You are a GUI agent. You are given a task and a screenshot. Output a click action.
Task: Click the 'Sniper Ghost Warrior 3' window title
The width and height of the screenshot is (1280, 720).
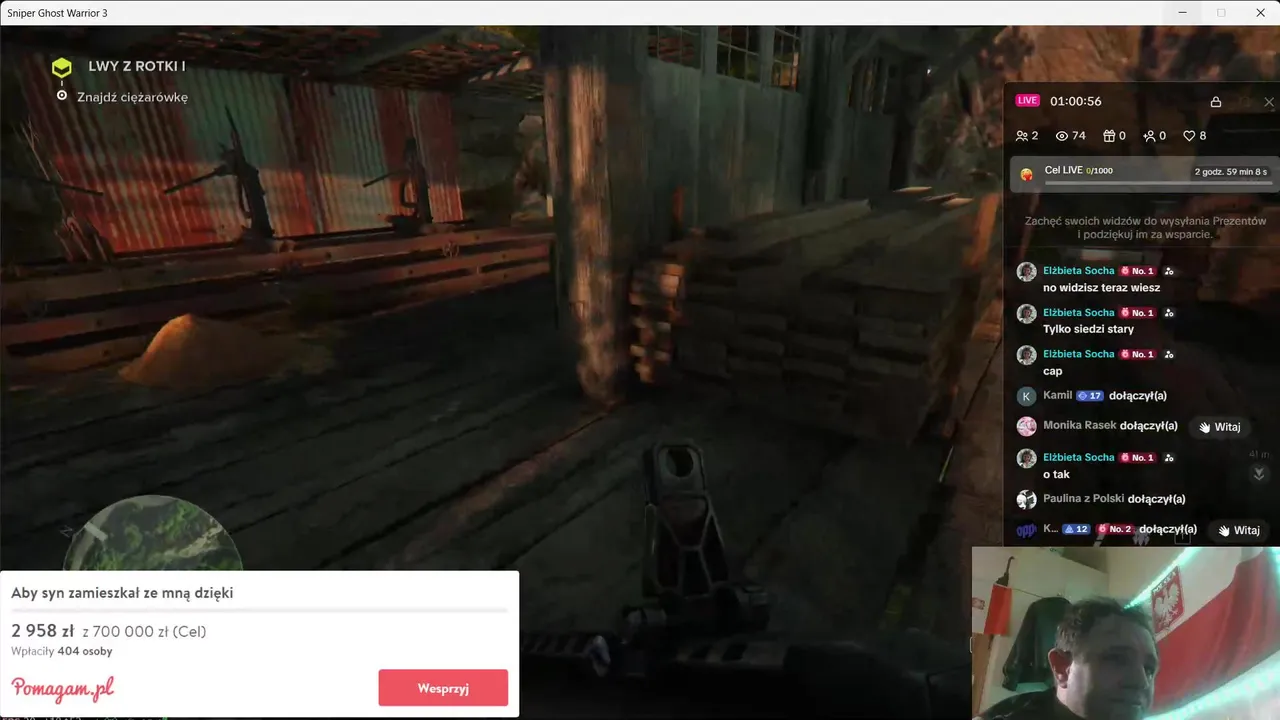58,13
